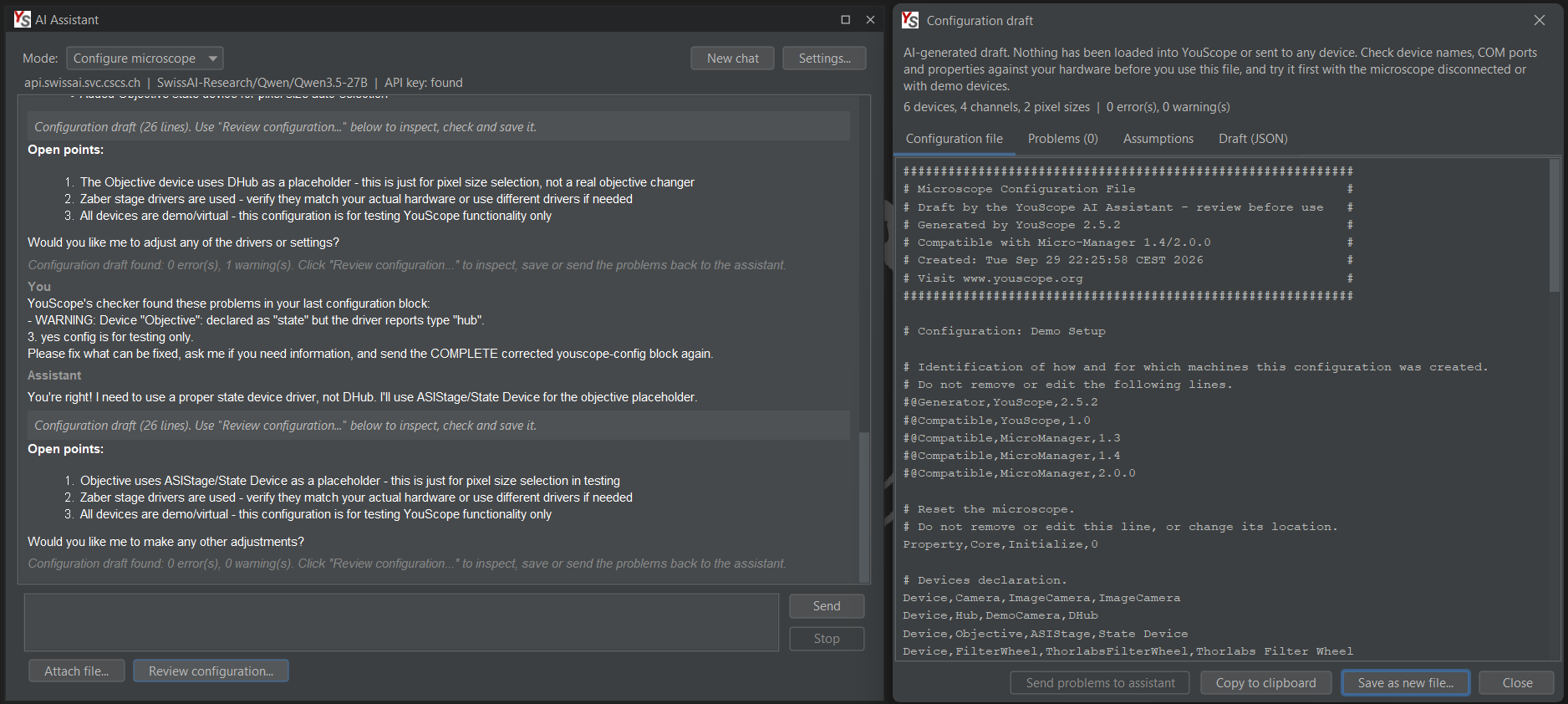Click '0 error(s), 0 warning(s)' summary text

coord(1168,107)
